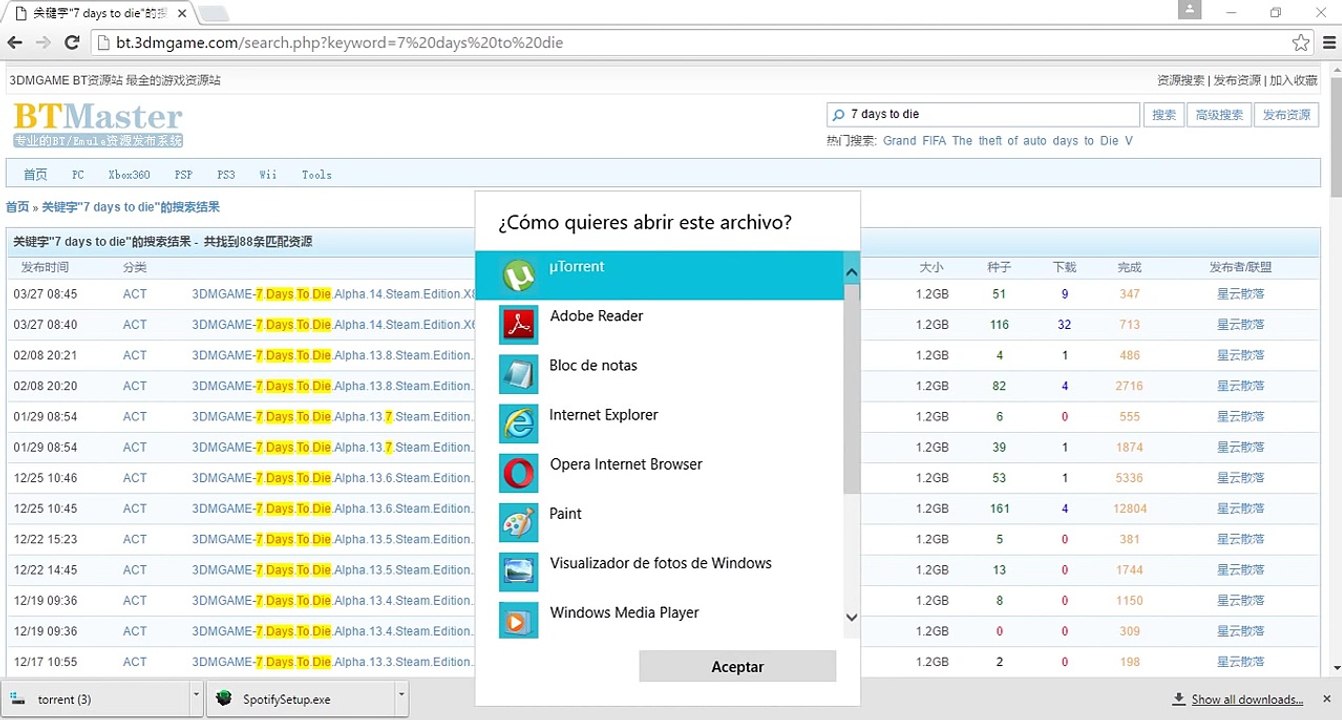
Task: Bookmark page with the star icon
Action: point(1300,43)
